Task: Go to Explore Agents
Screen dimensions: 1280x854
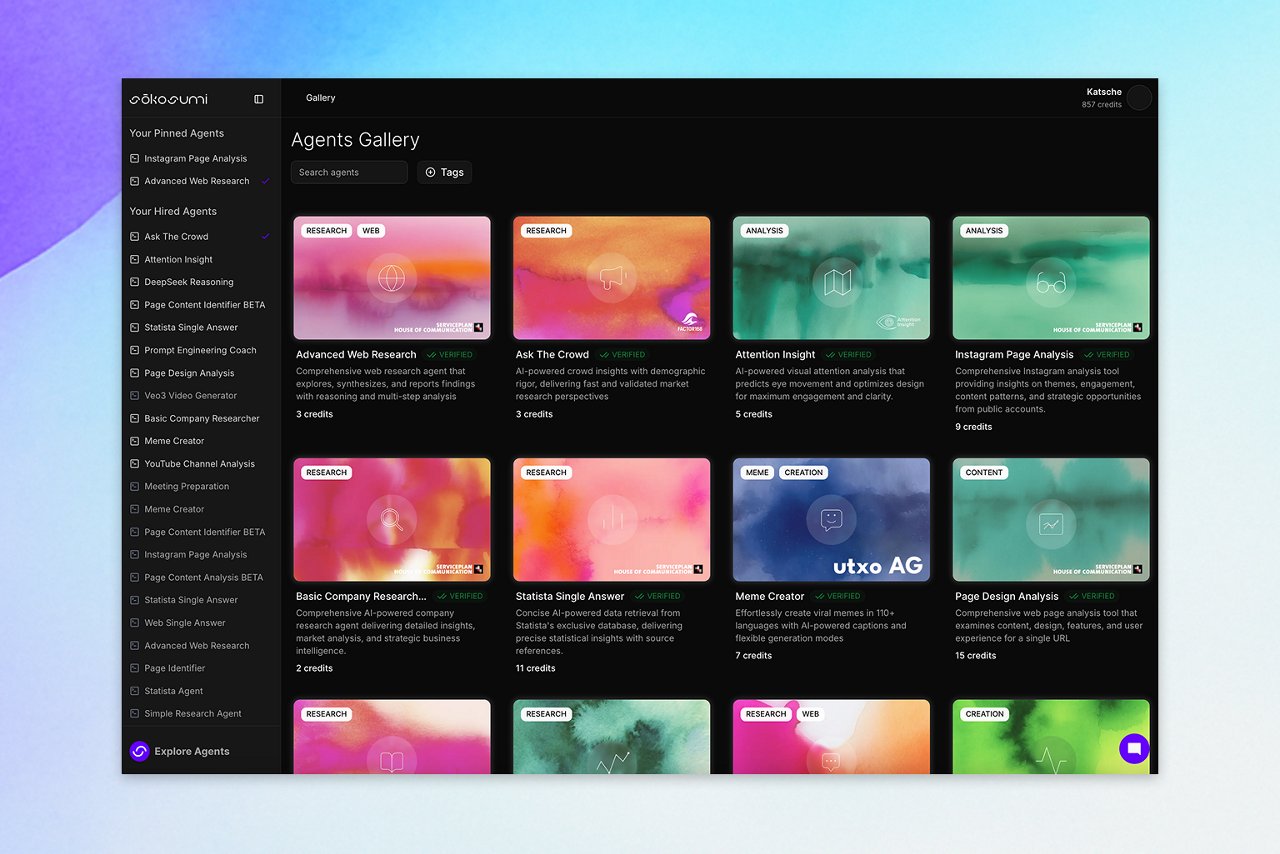Action: [x=191, y=751]
